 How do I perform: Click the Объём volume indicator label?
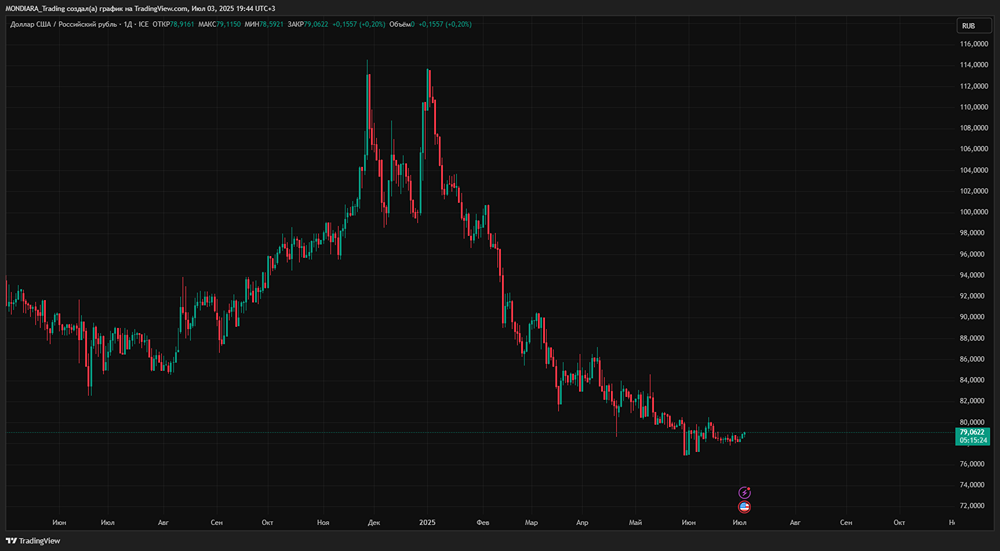coord(402,24)
